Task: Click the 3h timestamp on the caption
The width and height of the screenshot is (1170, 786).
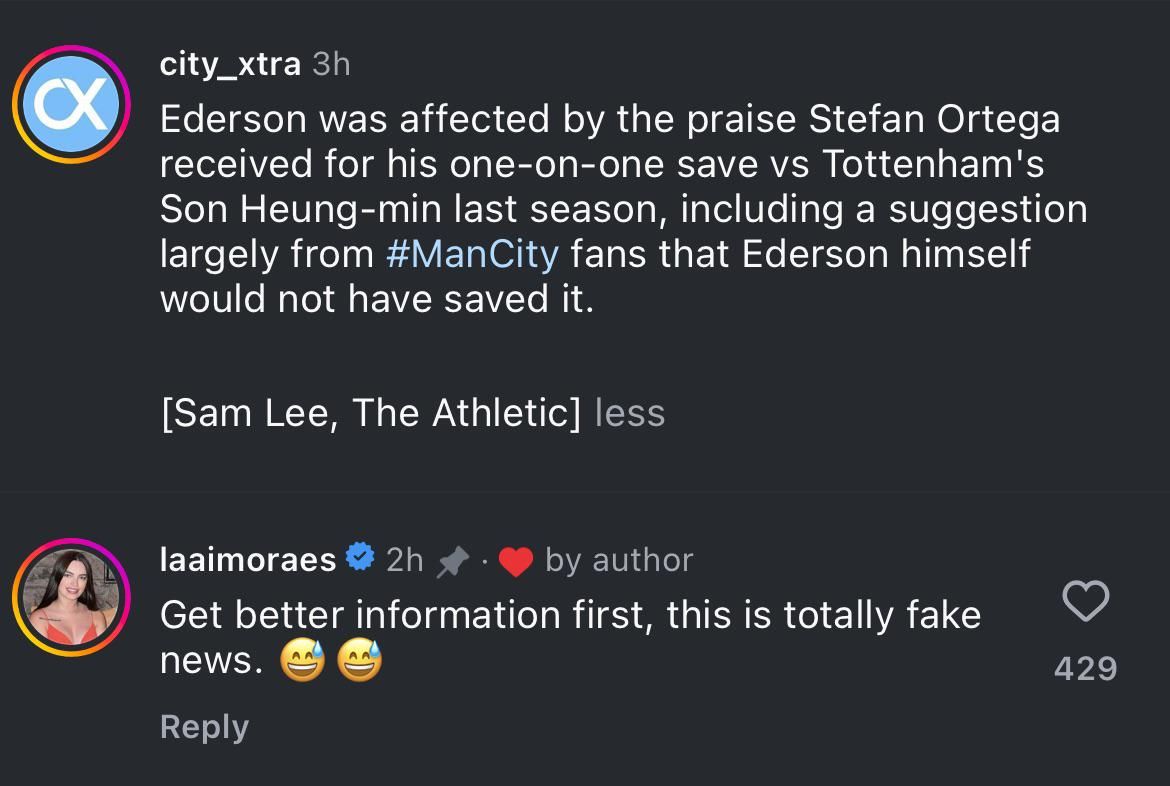Action: (331, 63)
